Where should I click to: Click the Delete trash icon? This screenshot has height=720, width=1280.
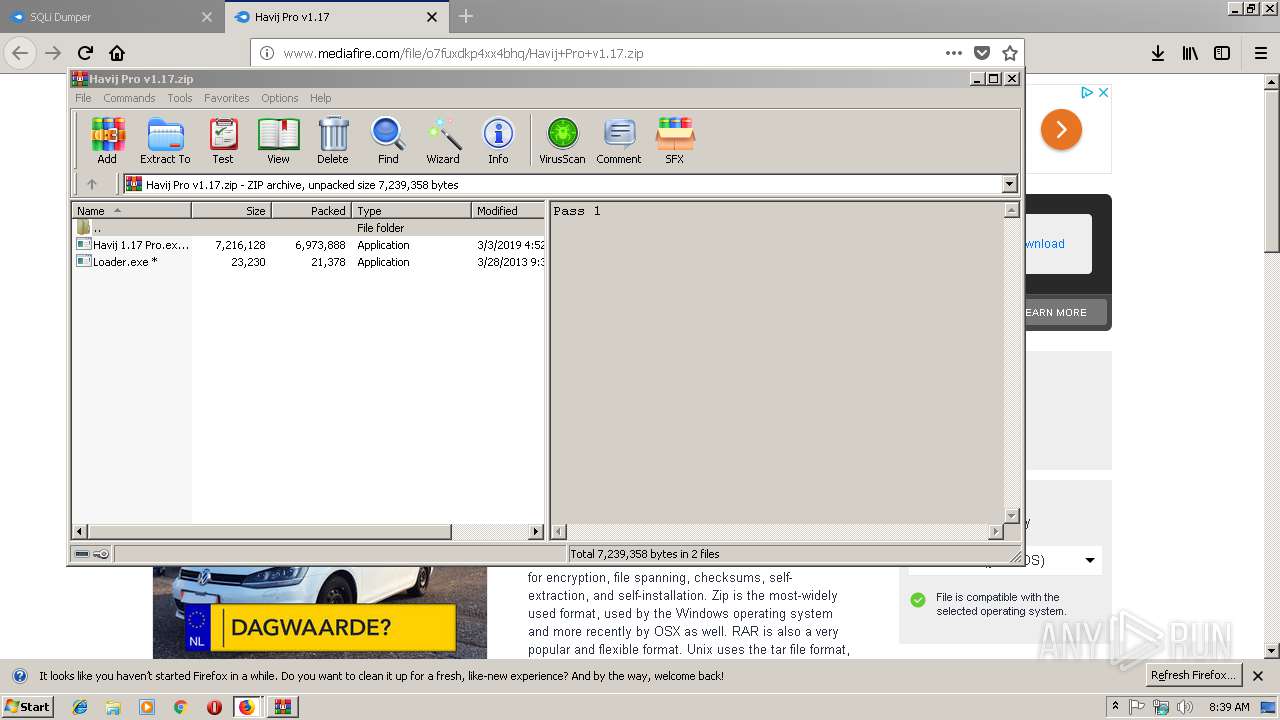pyautogui.click(x=333, y=141)
